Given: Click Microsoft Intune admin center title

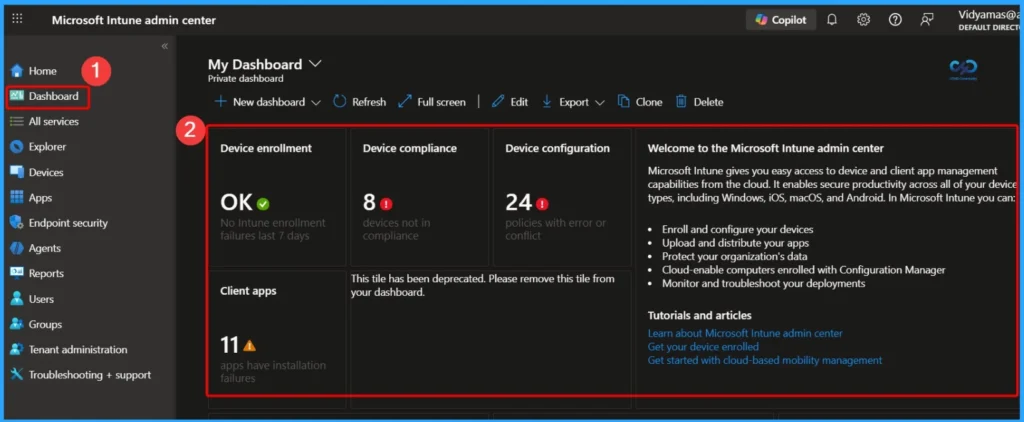Looking at the screenshot, I should point(134,20).
